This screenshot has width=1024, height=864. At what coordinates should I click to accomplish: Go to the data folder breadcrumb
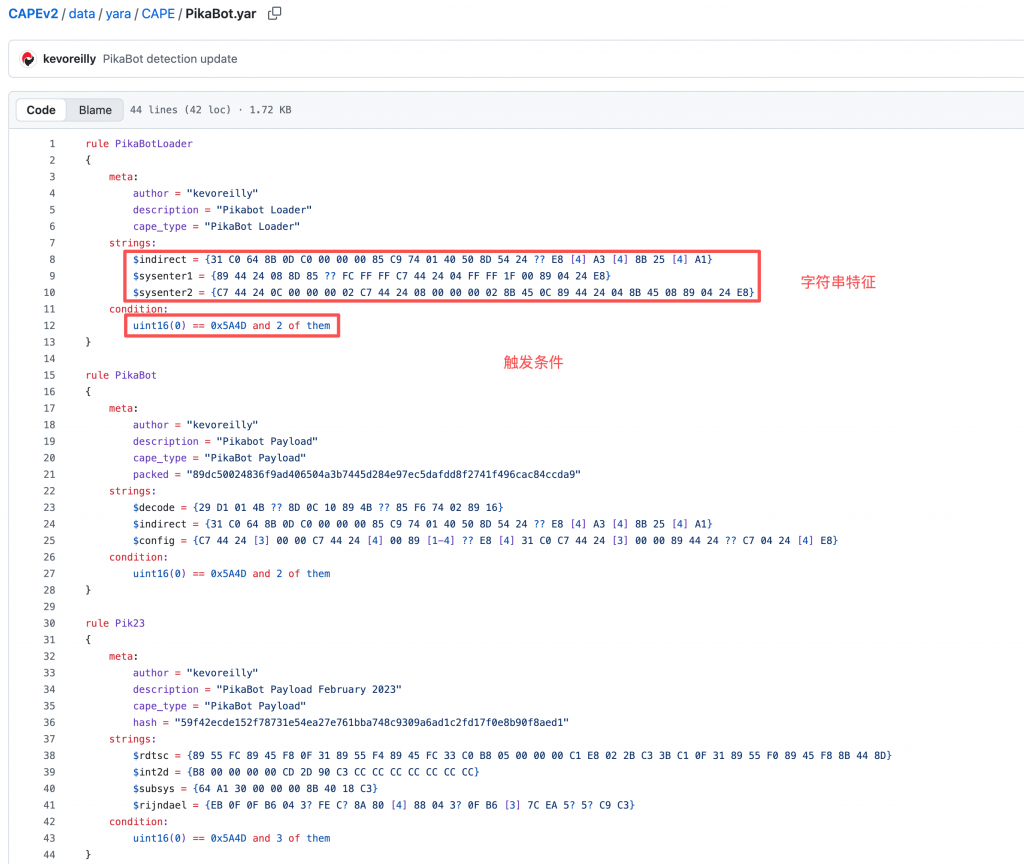[83, 14]
